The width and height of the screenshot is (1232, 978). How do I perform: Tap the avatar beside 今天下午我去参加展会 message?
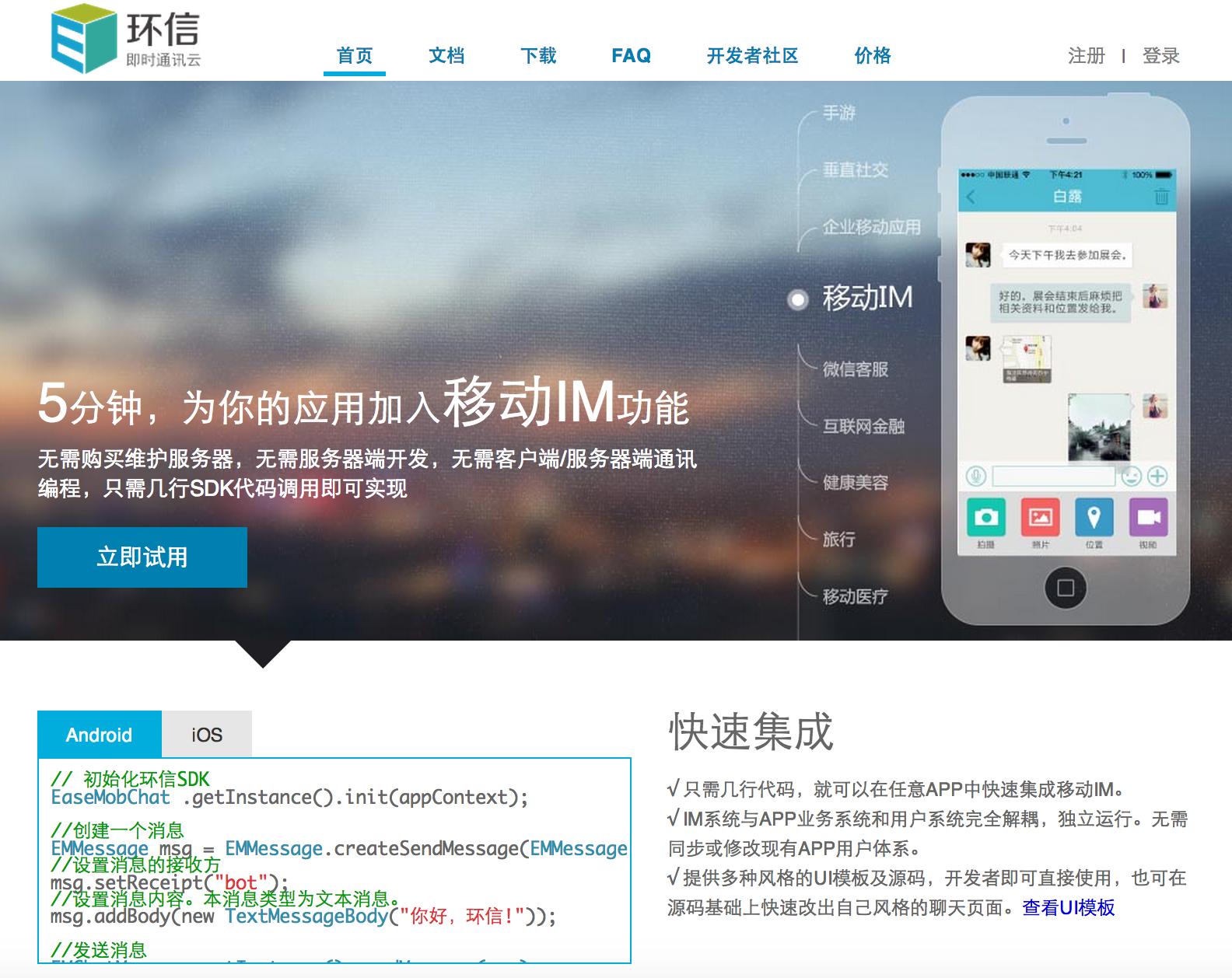point(978,254)
